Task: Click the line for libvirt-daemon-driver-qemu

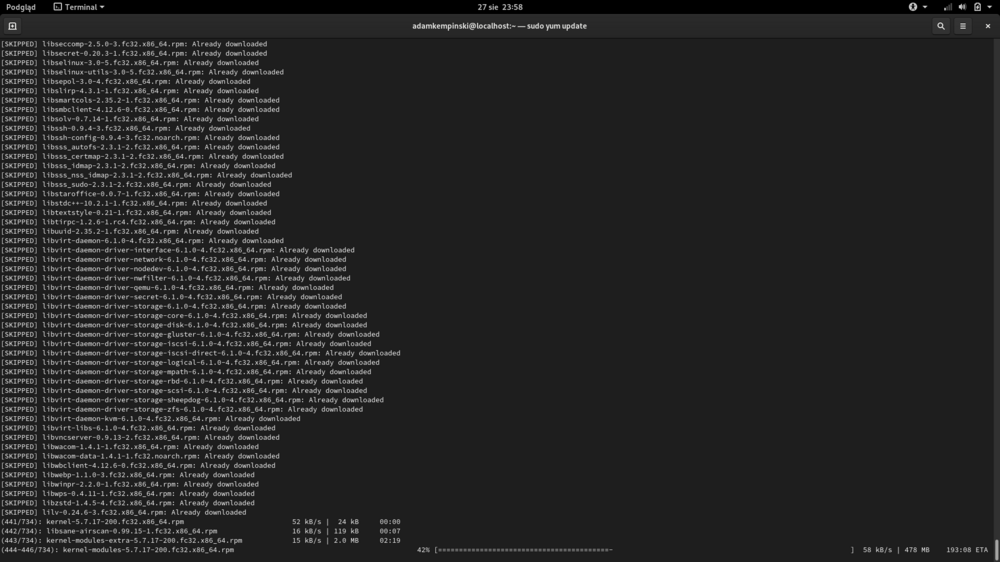Action: [167, 288]
